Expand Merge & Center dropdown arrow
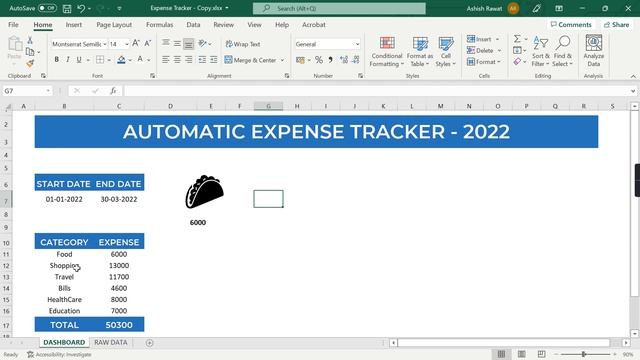Viewport: 640px width, 360px height. tap(282, 60)
